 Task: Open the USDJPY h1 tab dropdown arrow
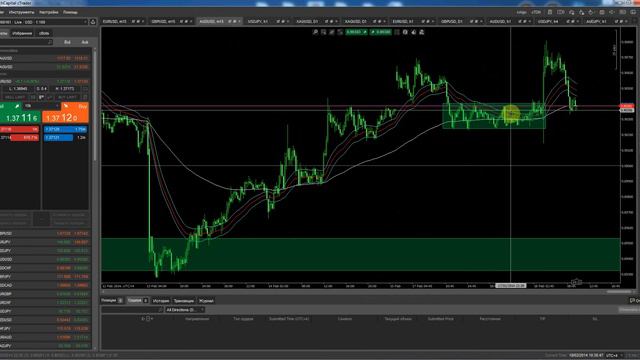pyautogui.click(x=287, y=21)
